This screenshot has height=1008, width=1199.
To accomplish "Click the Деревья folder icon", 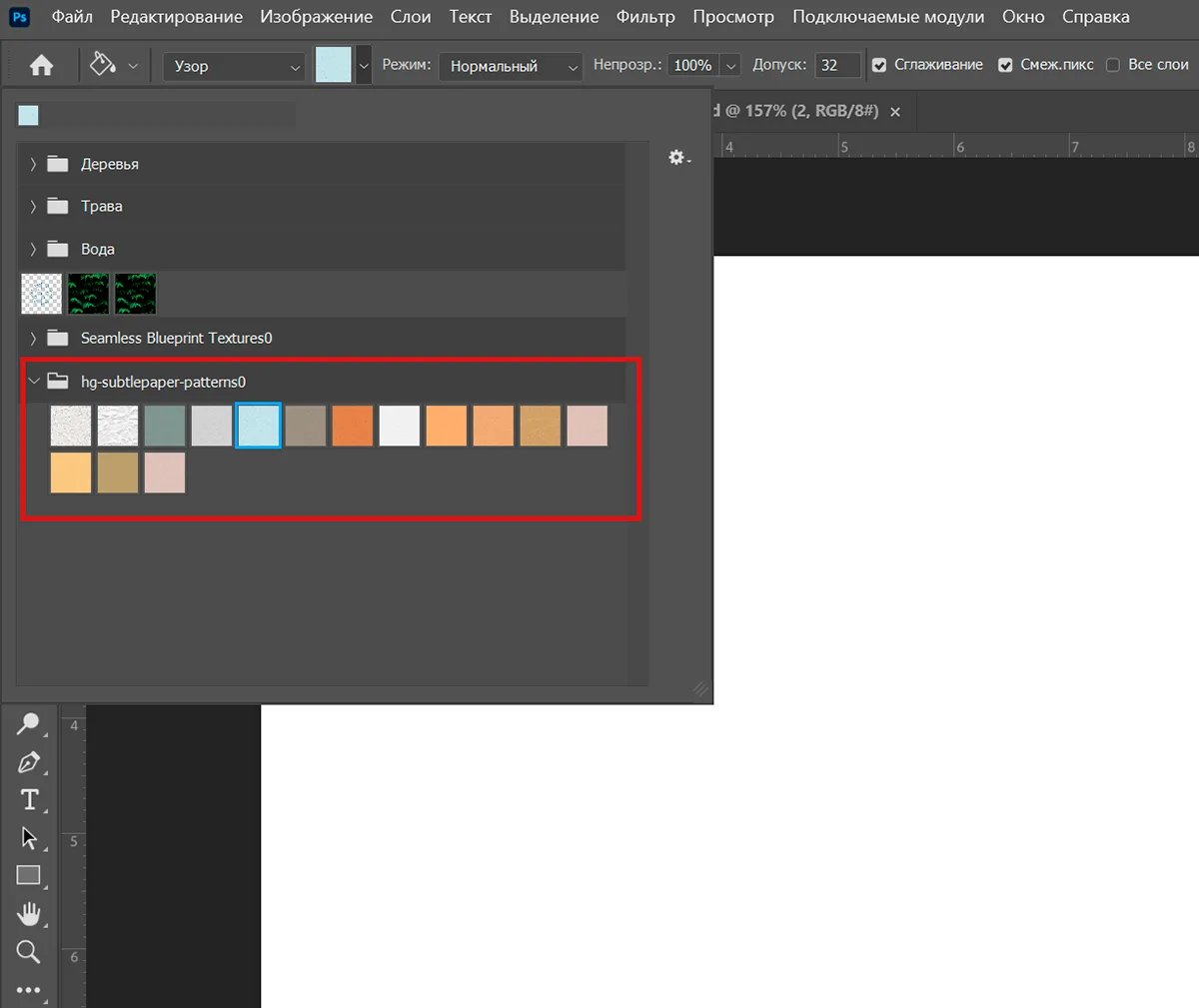I will 58,164.
